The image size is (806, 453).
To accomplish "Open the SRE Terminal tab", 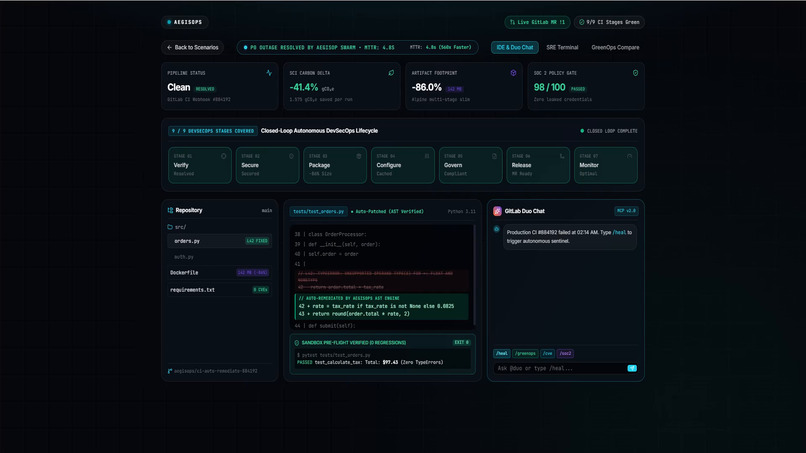I will pyautogui.click(x=562, y=47).
